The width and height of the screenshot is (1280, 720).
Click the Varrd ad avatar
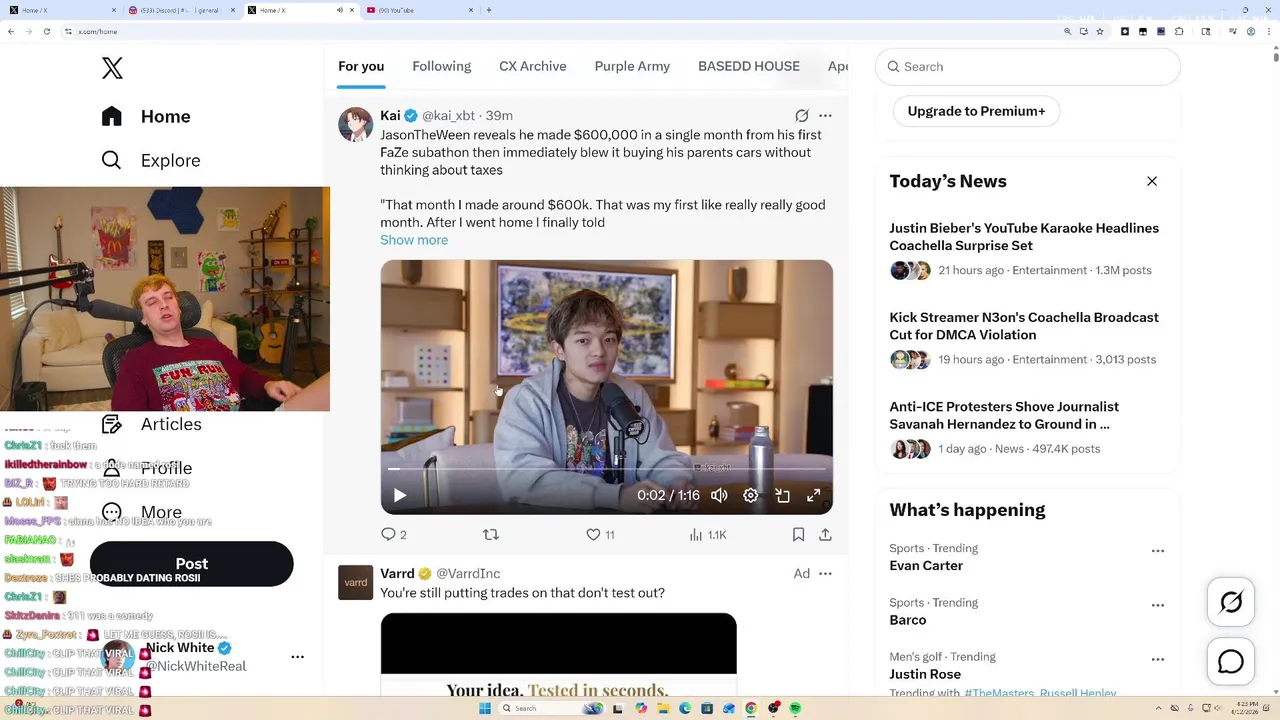[x=355, y=582]
